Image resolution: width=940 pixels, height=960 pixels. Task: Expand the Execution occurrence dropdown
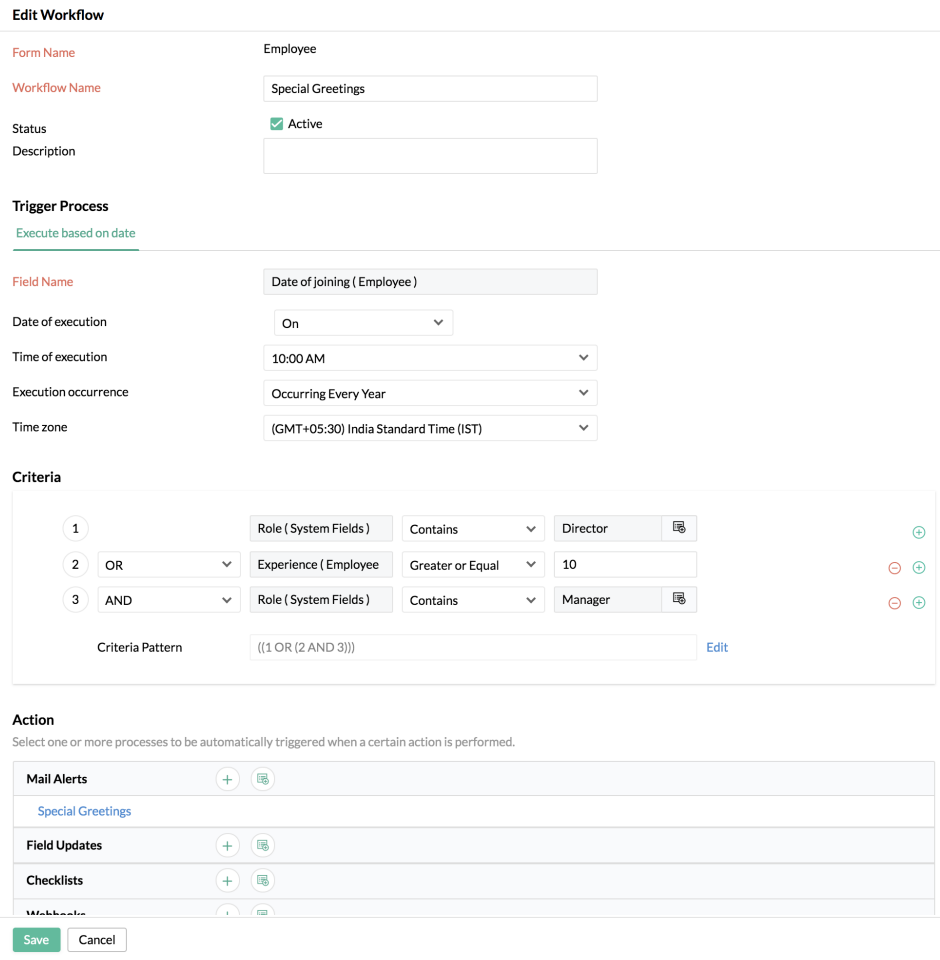429,393
